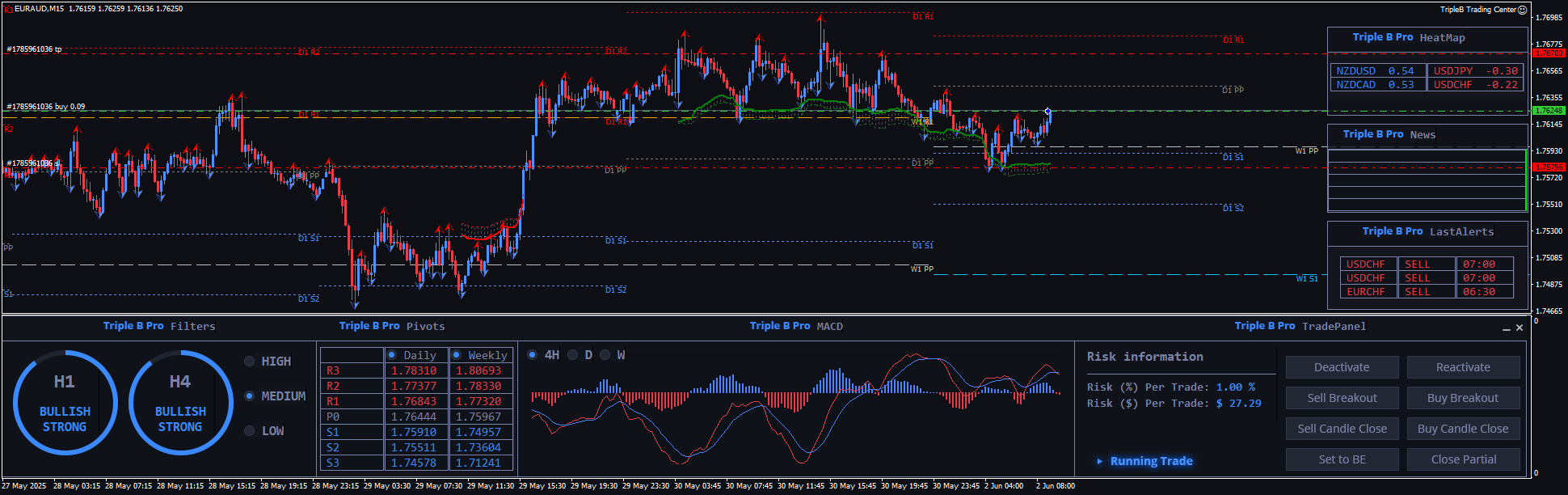Click the H1 bullish strength gauge
The height and width of the screenshot is (495, 1568).
coord(65,403)
